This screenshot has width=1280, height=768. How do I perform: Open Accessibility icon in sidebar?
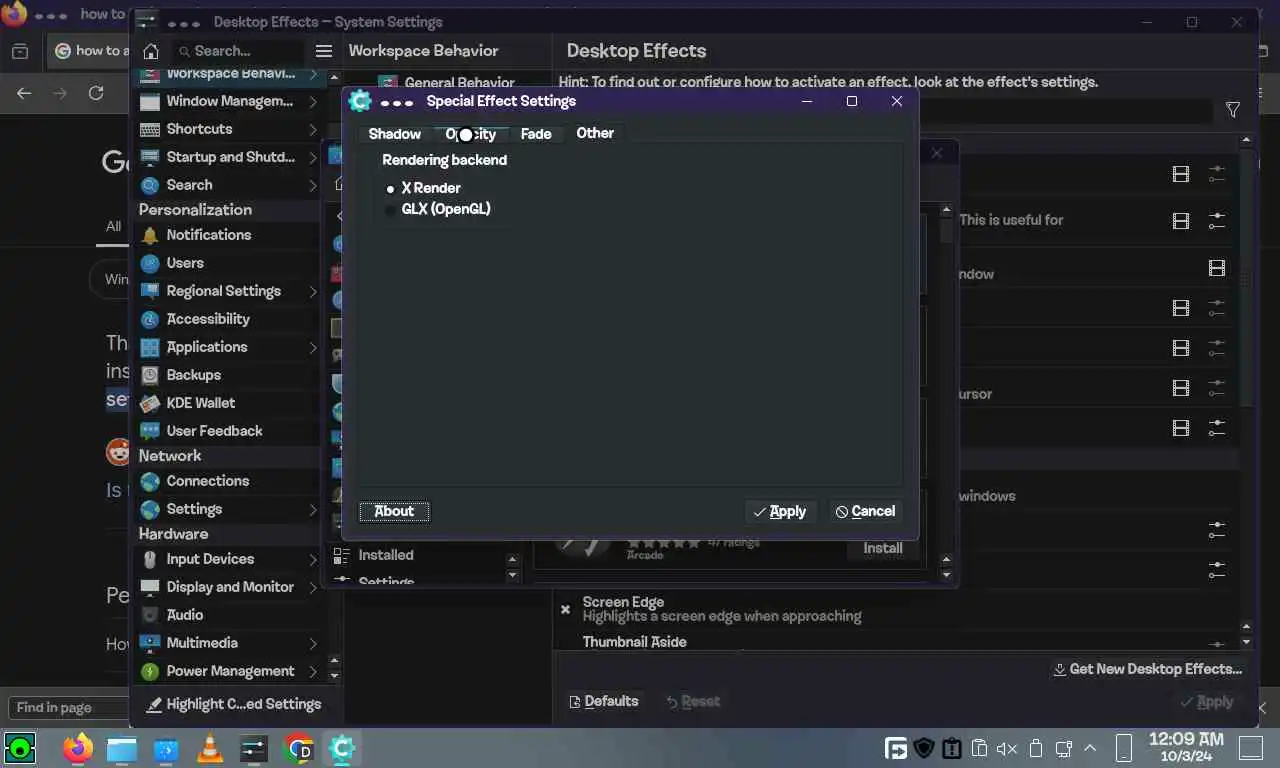[x=150, y=319]
